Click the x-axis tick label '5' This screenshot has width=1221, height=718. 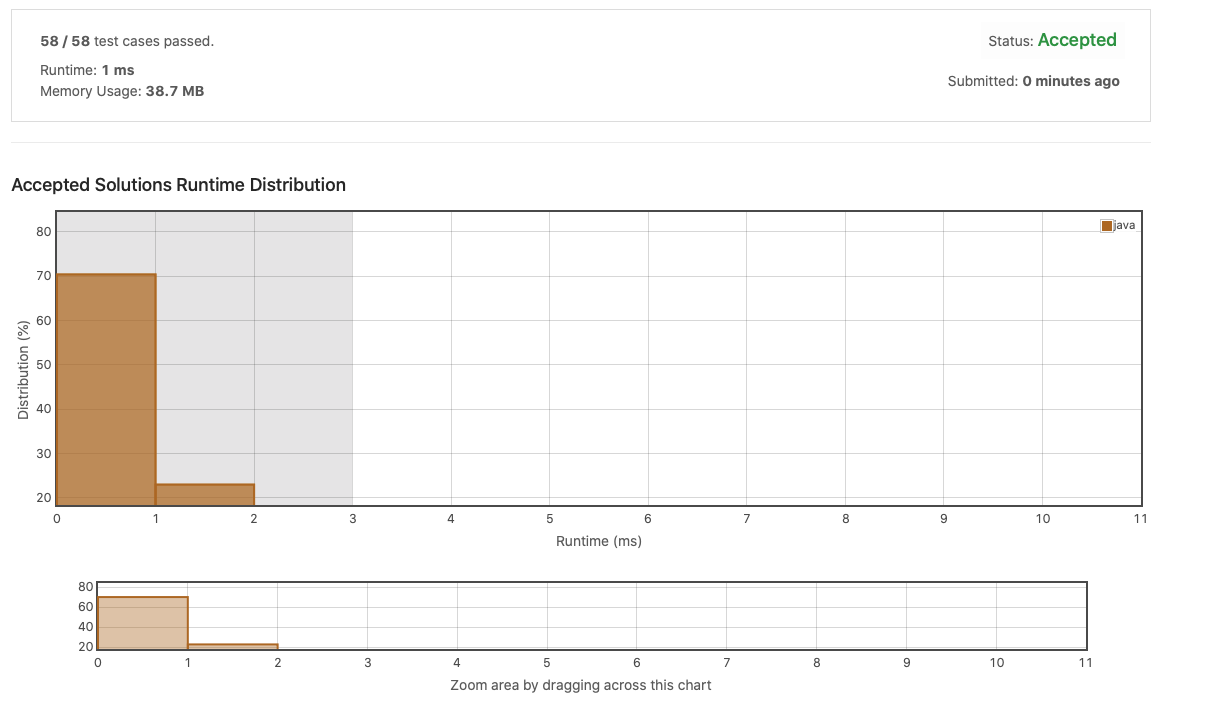pyautogui.click(x=548, y=519)
